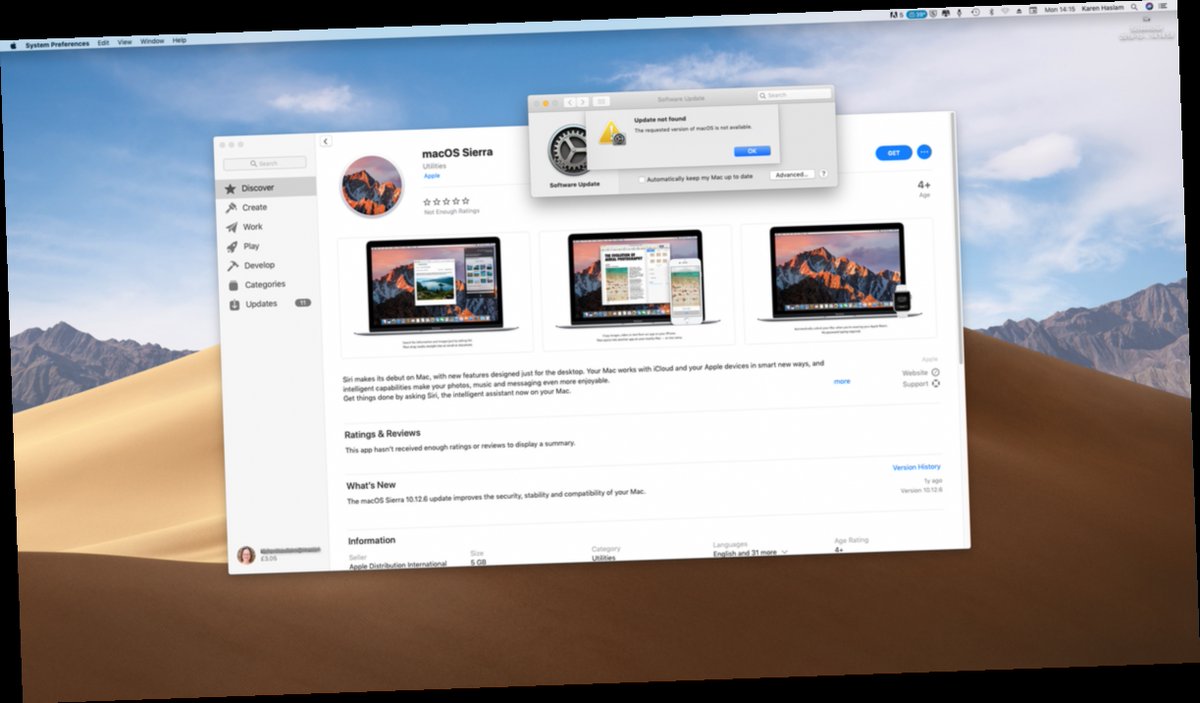Click the Adobe menu bar icon
Screen dimensions: 1200x703
click(894, 14)
